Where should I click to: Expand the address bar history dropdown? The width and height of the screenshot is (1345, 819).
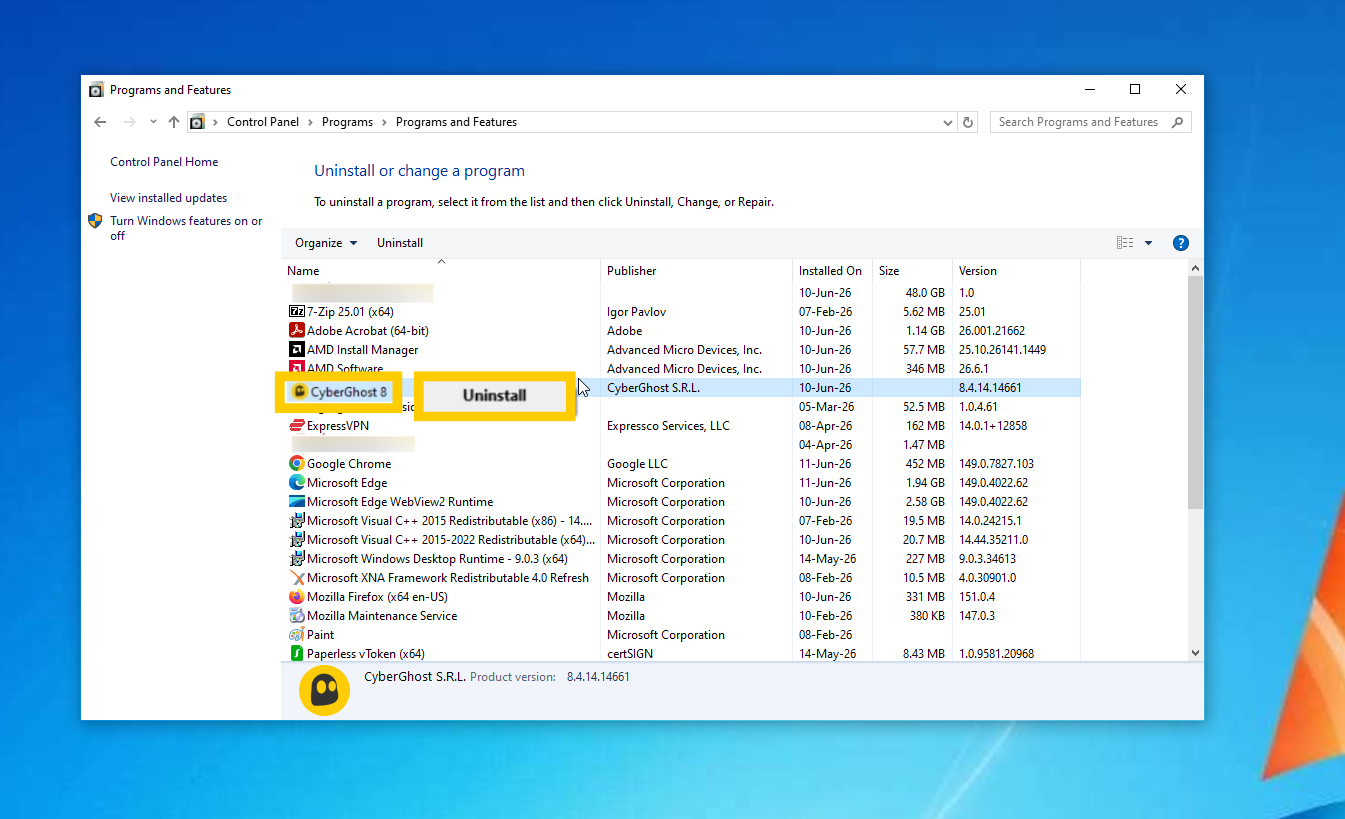(x=948, y=122)
